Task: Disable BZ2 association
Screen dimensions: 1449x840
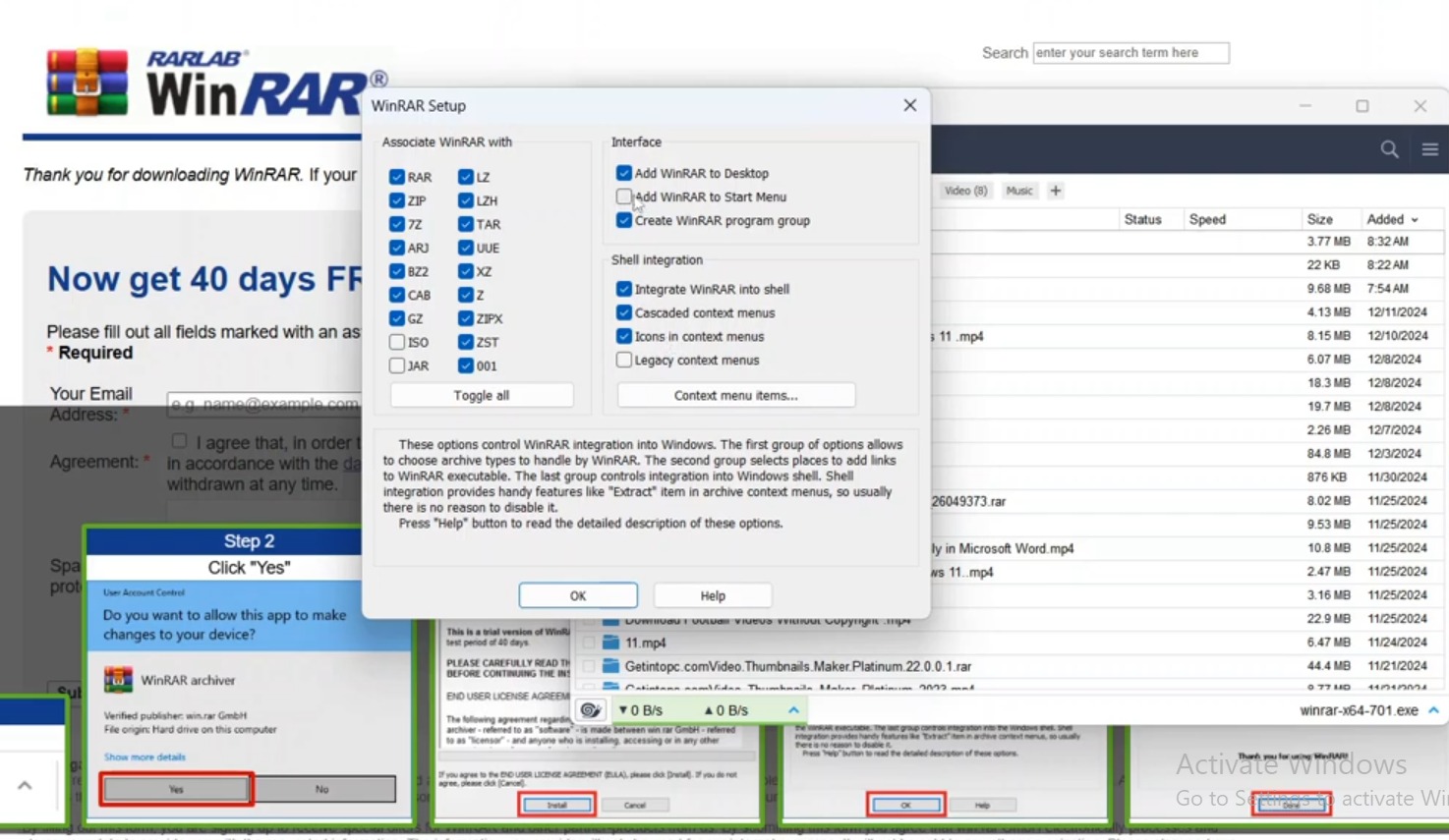Action: [x=397, y=271]
